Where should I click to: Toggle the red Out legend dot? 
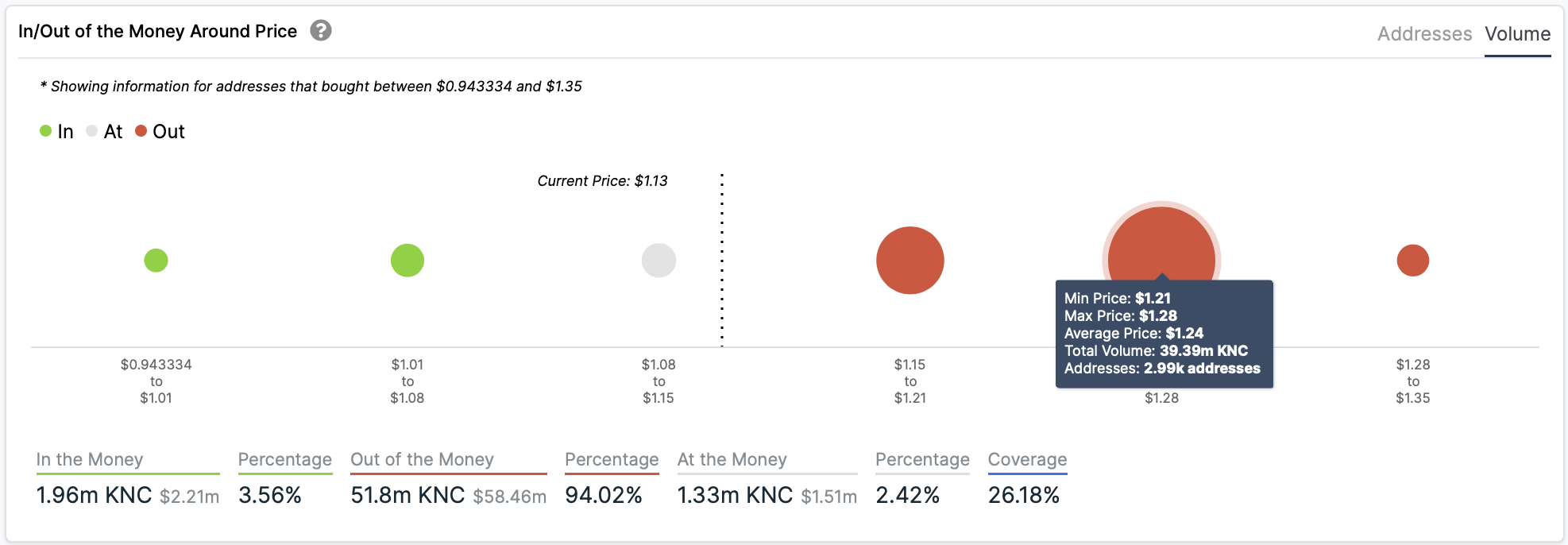point(141,131)
